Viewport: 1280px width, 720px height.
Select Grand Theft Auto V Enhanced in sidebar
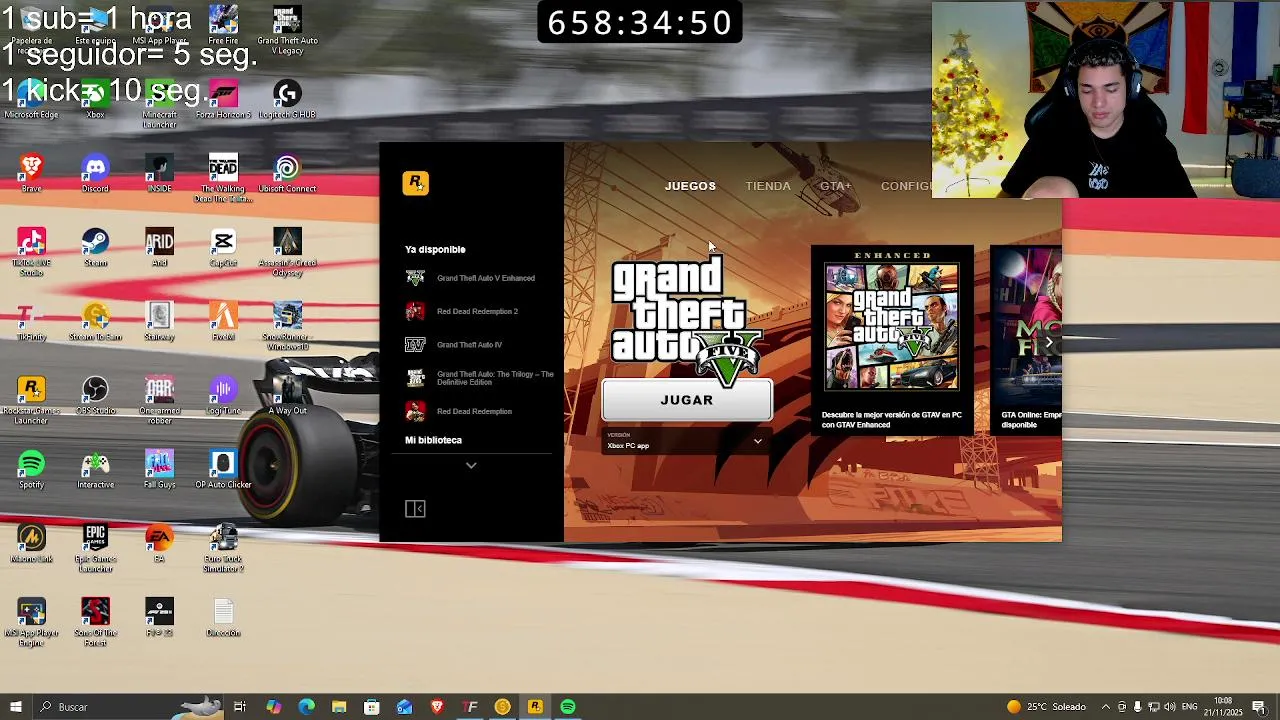click(472, 278)
